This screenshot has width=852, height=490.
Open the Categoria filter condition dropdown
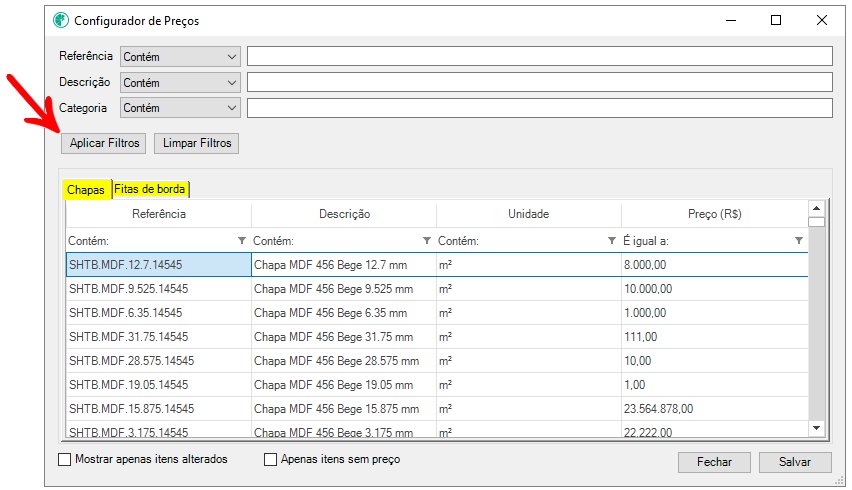(181, 108)
